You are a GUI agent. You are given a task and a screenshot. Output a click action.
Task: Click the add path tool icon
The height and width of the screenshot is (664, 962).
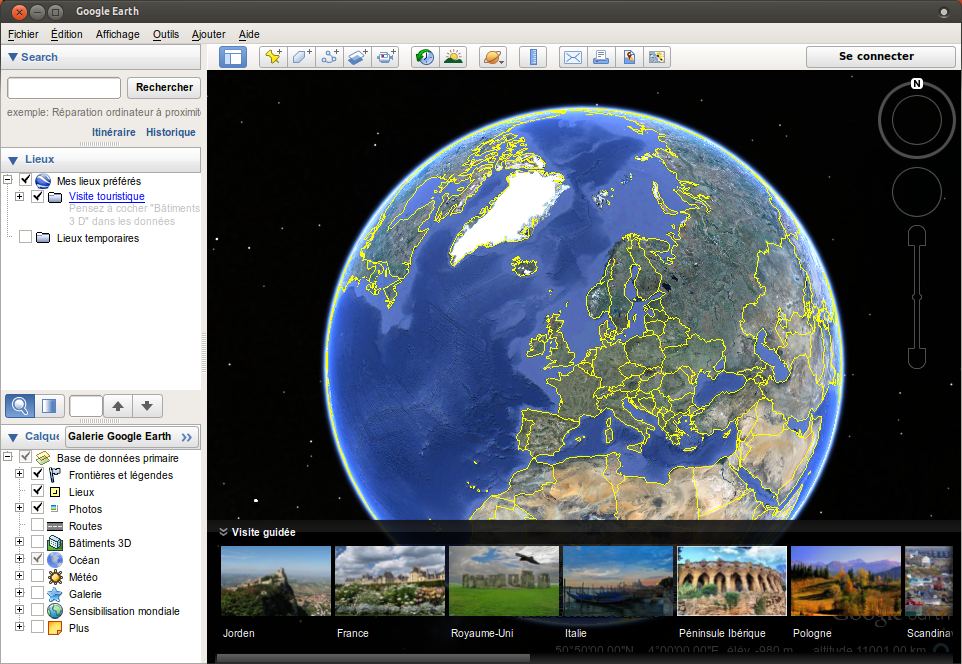(329, 57)
